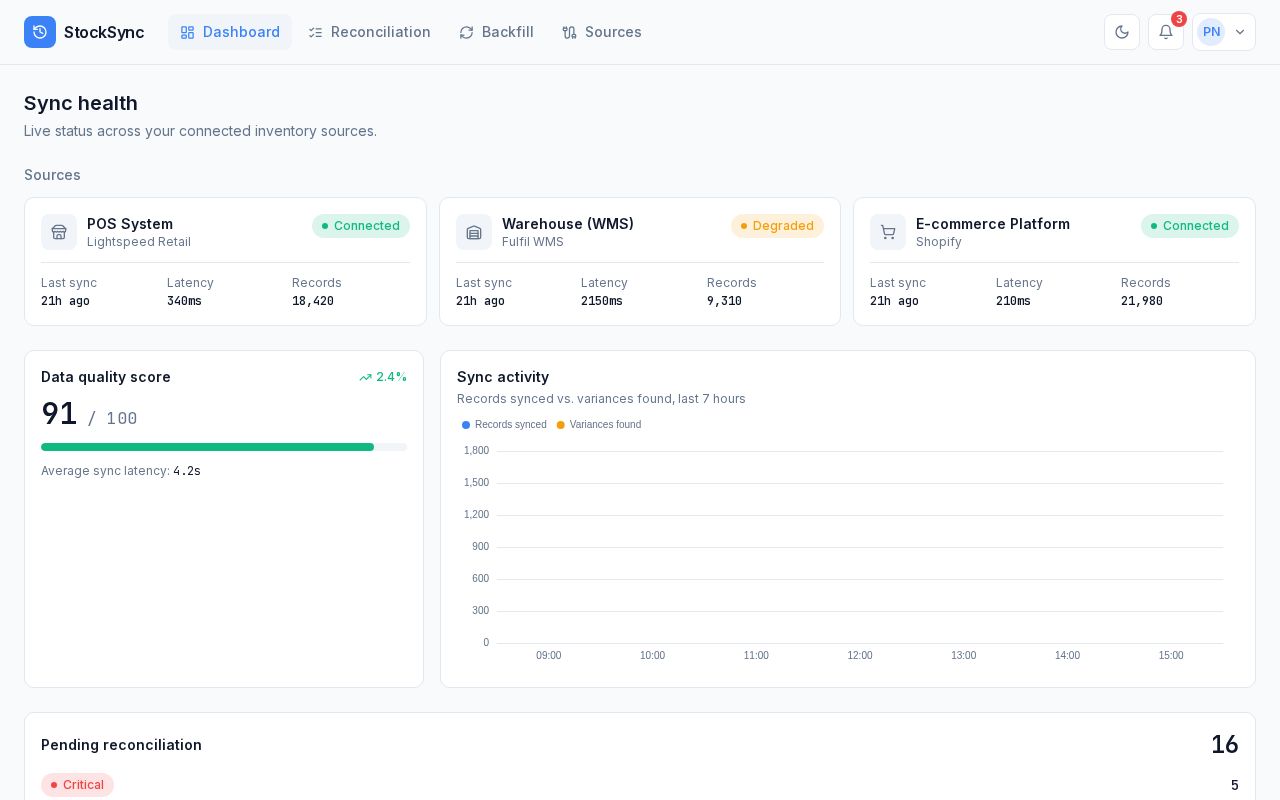This screenshot has width=1280, height=800.
Task: Click the Critical count 5
Action: [1235, 785]
